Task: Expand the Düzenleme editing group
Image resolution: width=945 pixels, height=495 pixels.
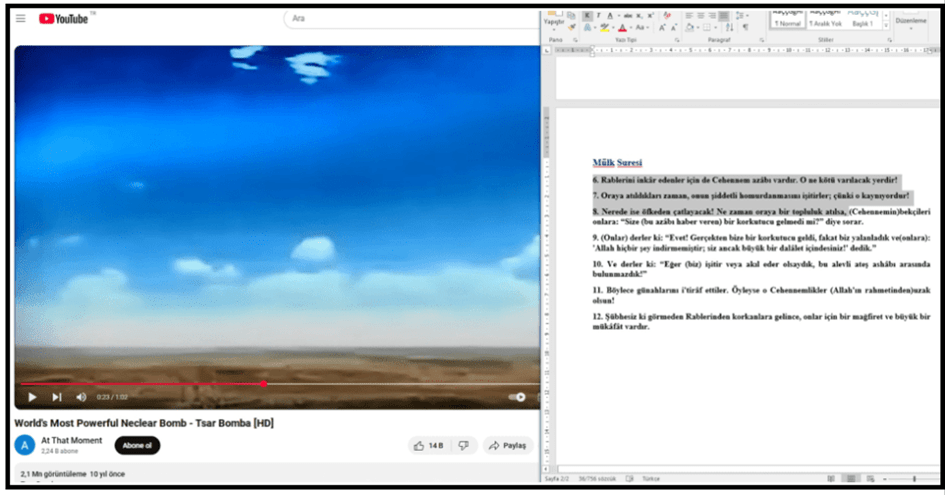Action: point(910,20)
